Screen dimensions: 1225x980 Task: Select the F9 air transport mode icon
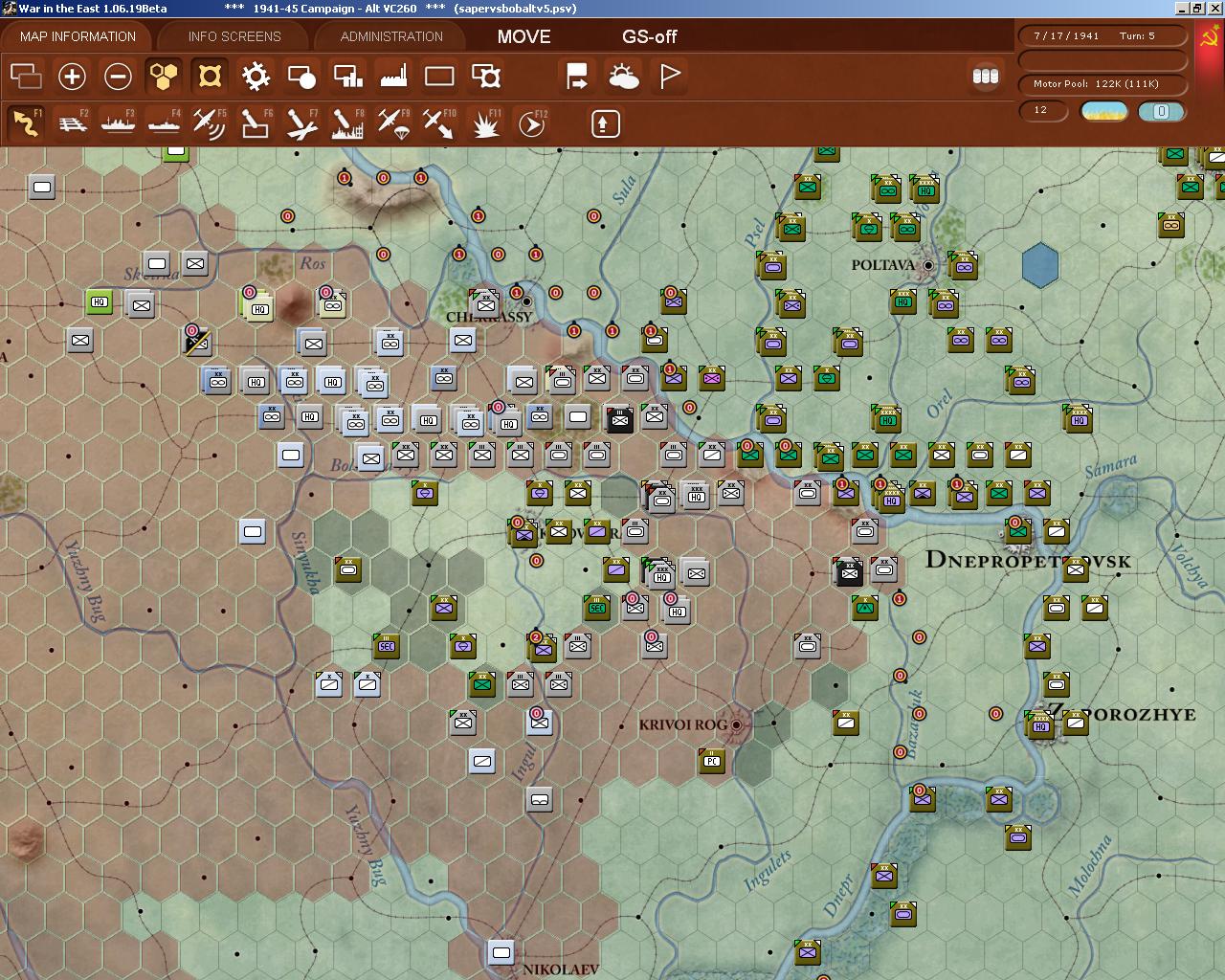[393, 123]
